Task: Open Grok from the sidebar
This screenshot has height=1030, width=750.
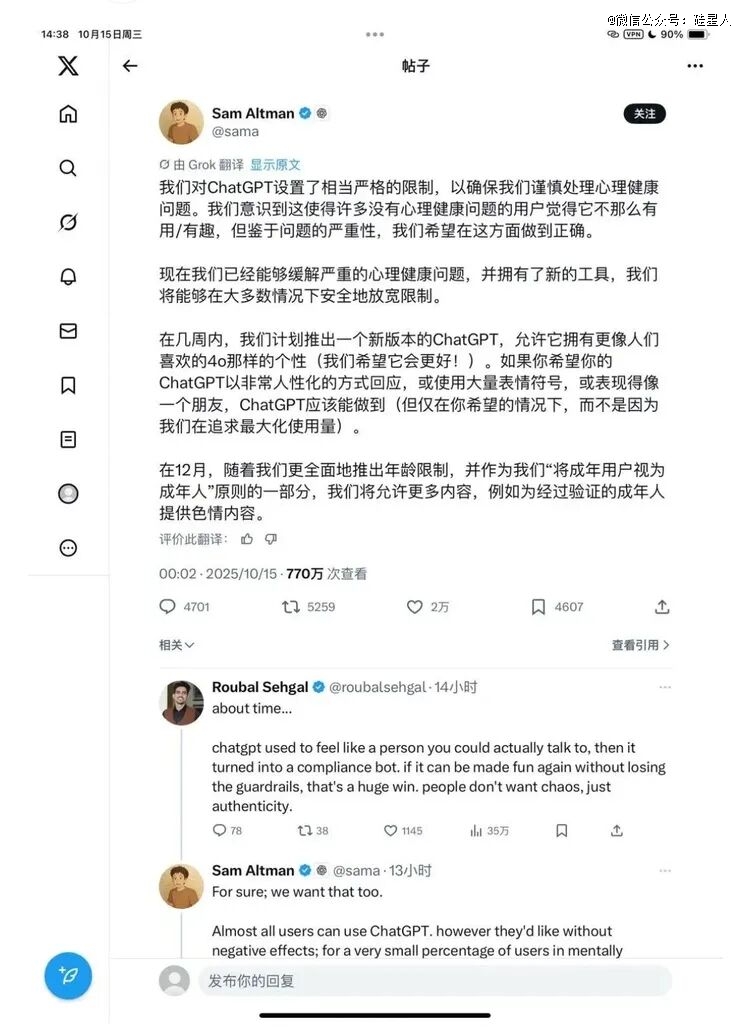Action: click(x=68, y=223)
